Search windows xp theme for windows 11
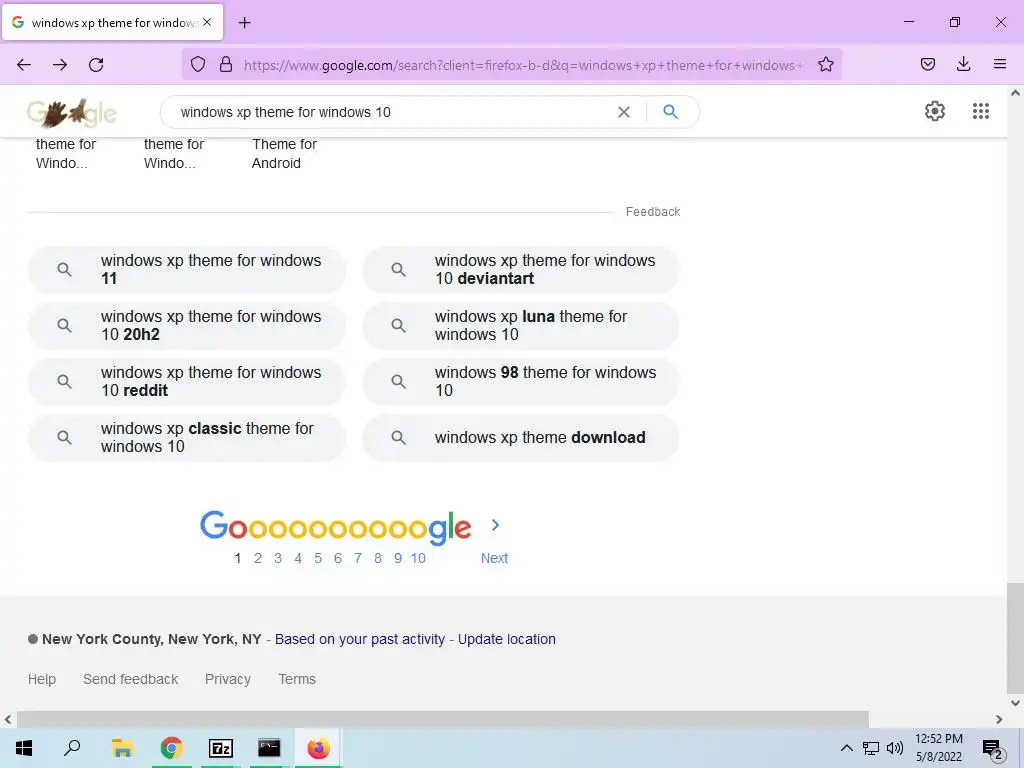 tap(187, 269)
